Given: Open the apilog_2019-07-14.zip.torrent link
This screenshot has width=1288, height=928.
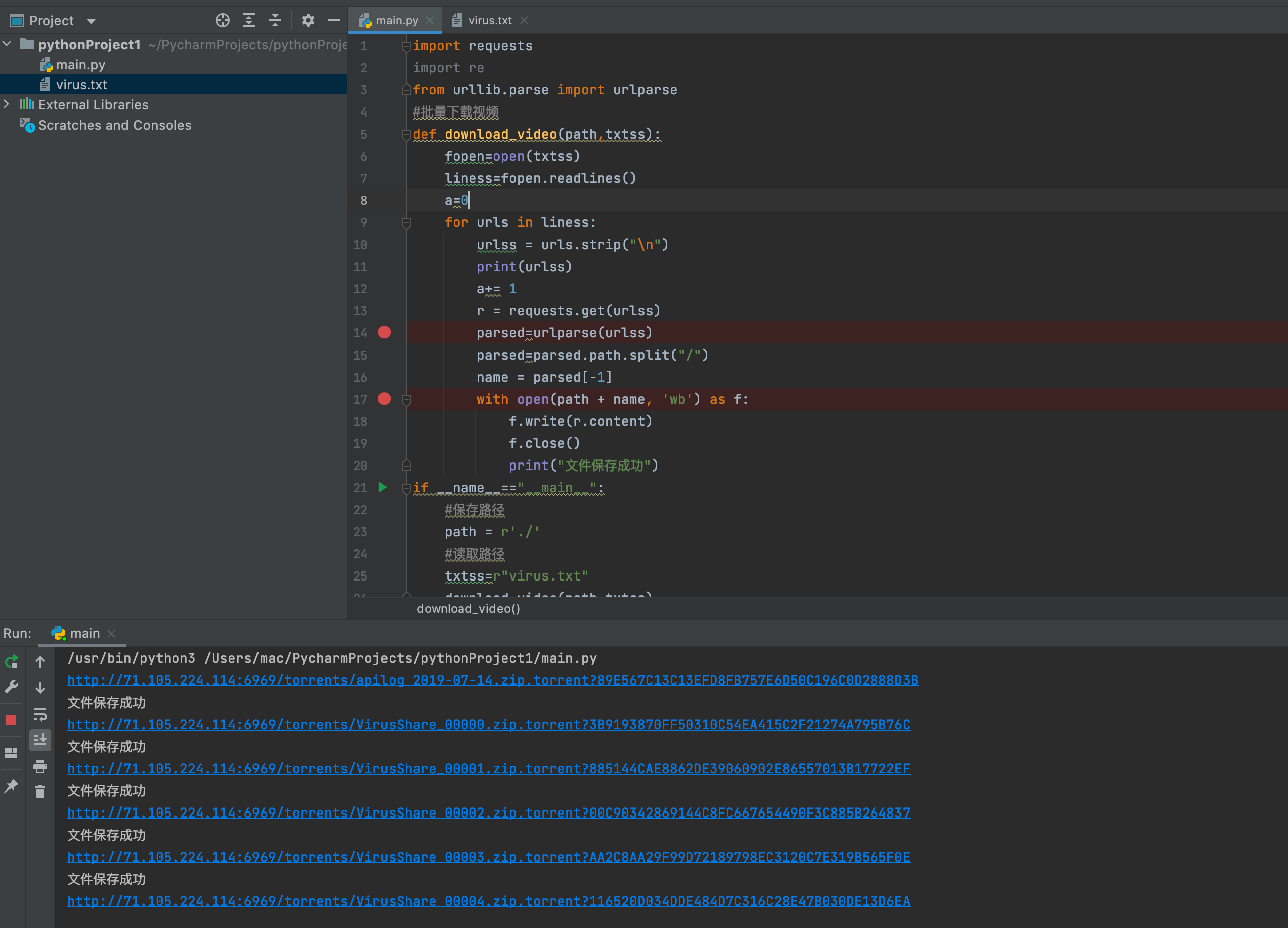Looking at the screenshot, I should coord(492,680).
